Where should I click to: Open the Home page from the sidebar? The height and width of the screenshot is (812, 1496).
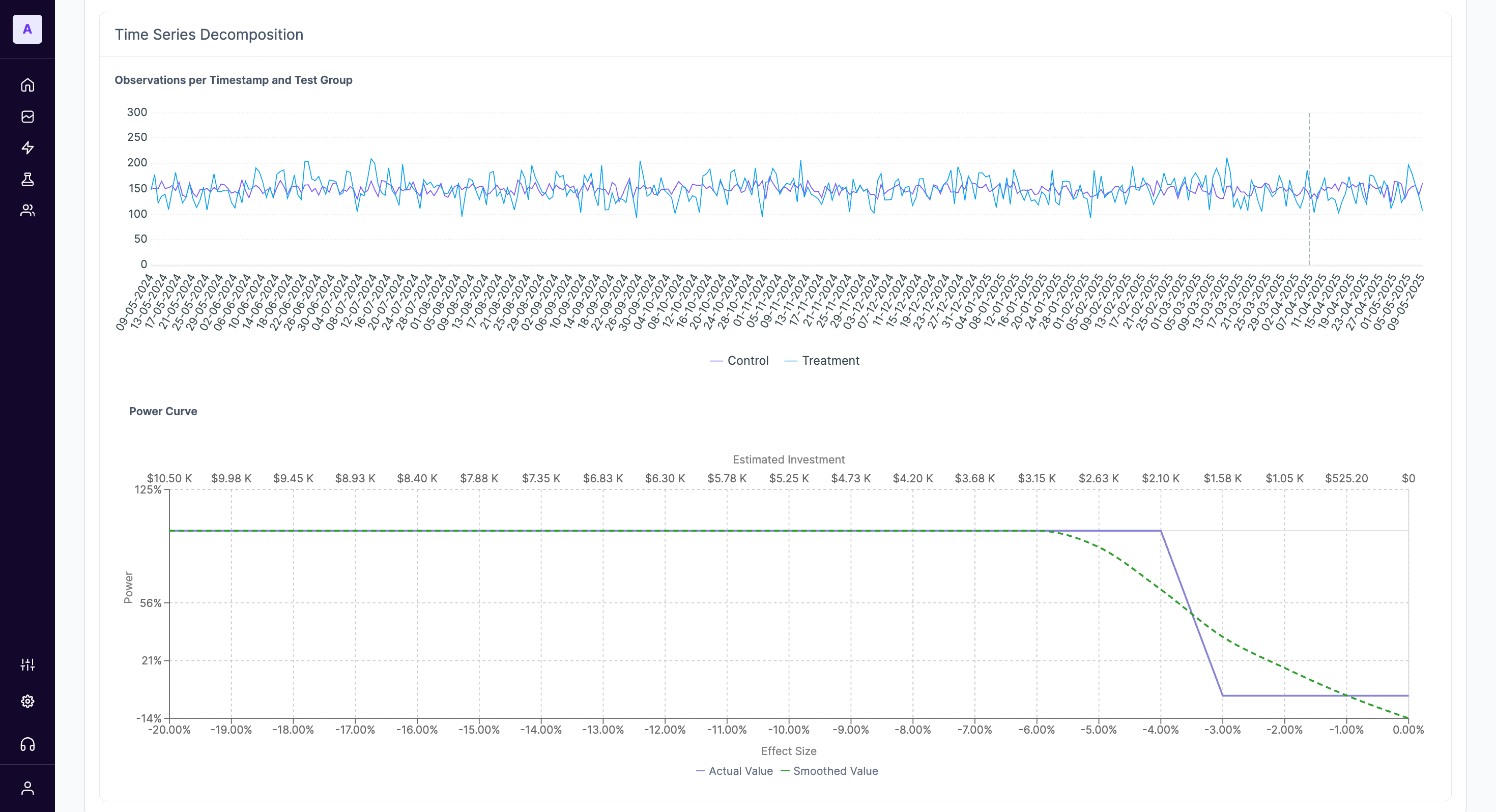27,84
